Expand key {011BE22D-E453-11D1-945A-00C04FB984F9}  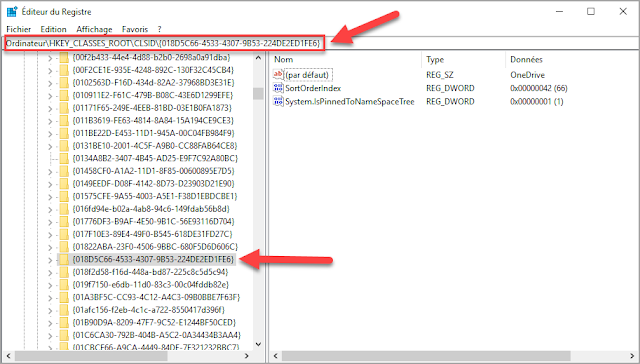pyautogui.click(x=50, y=134)
